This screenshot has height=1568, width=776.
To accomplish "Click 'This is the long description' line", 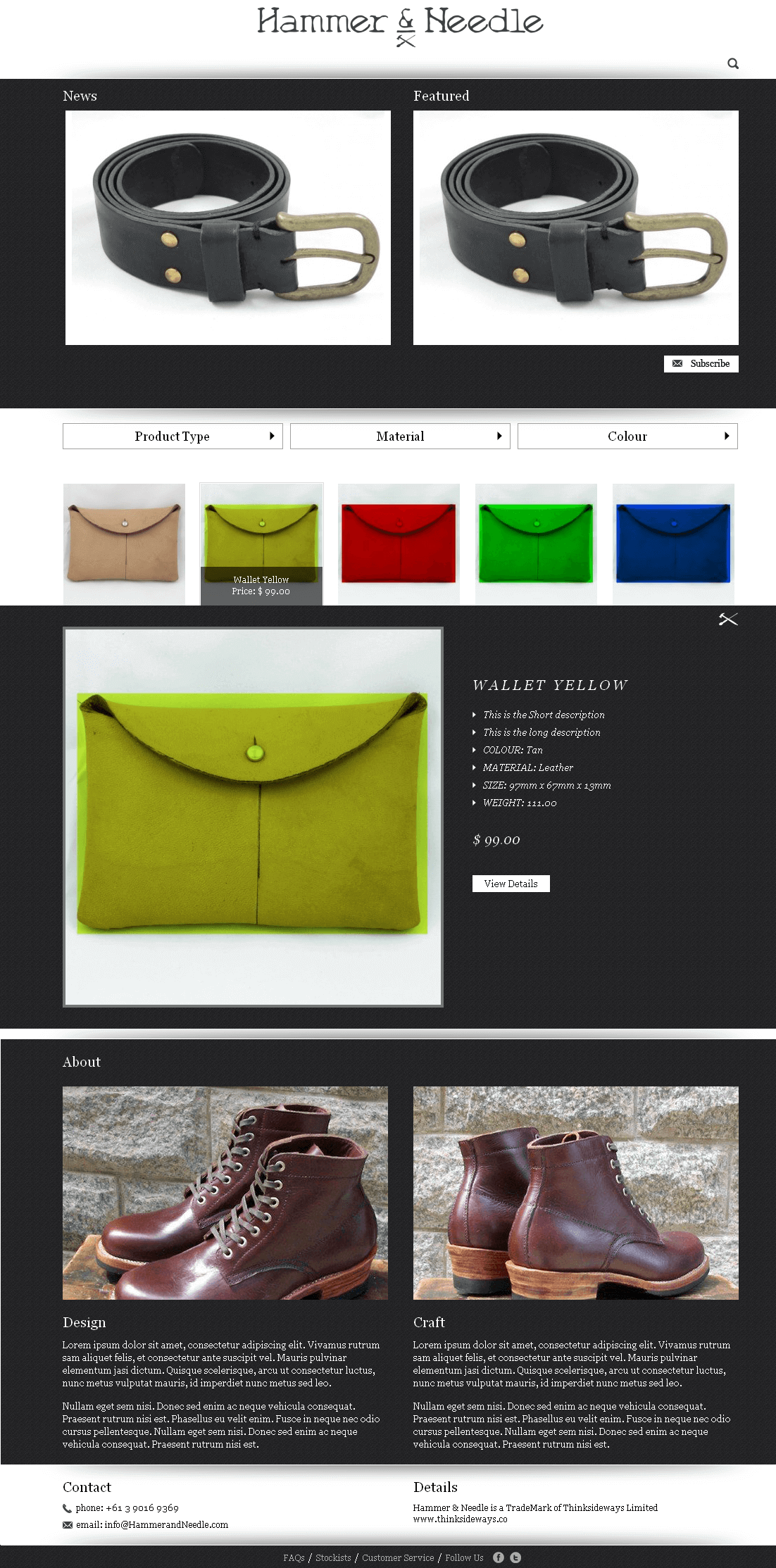I will coord(542,732).
